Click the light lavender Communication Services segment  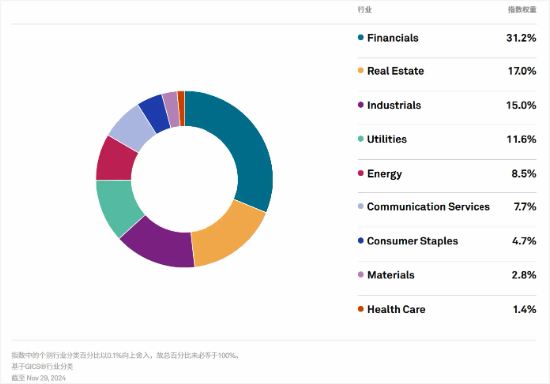click(x=132, y=128)
